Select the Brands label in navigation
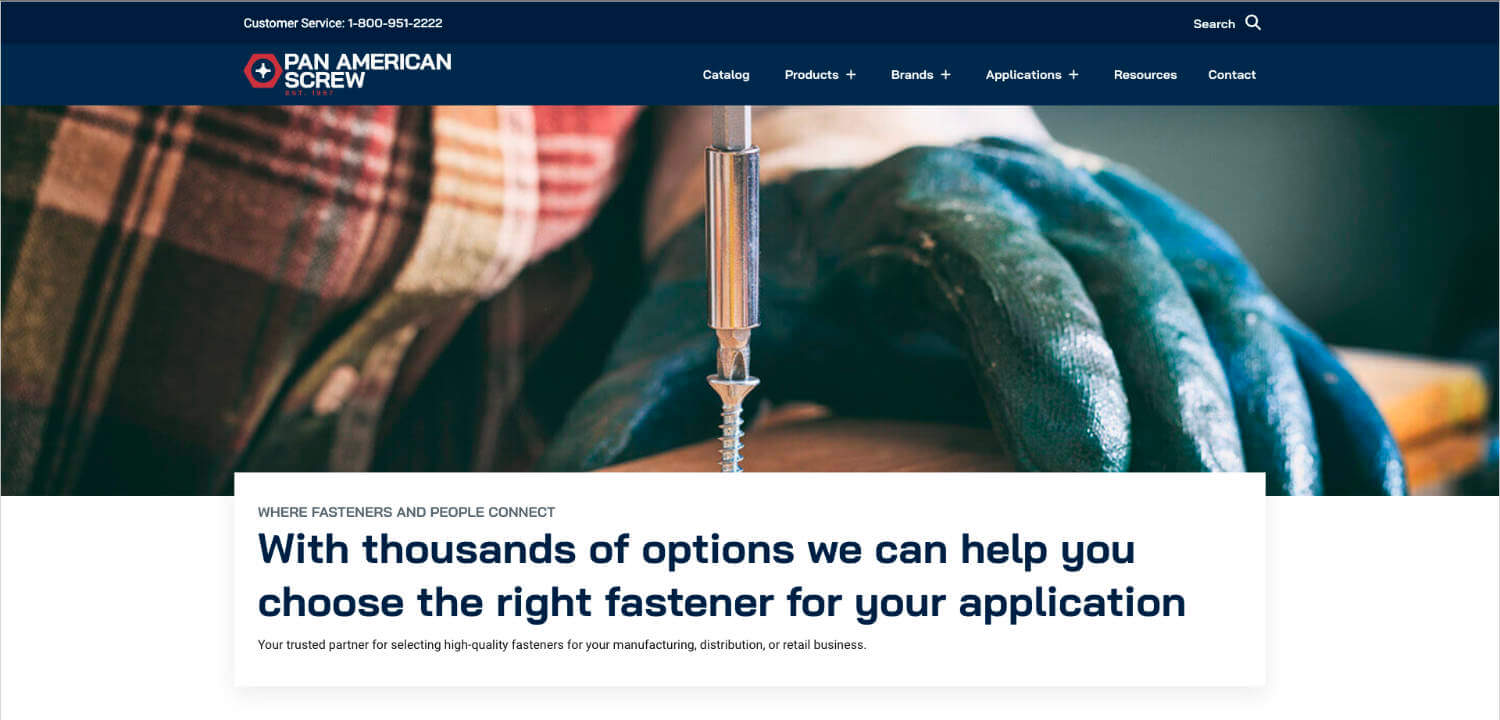The height and width of the screenshot is (720, 1500). (912, 75)
